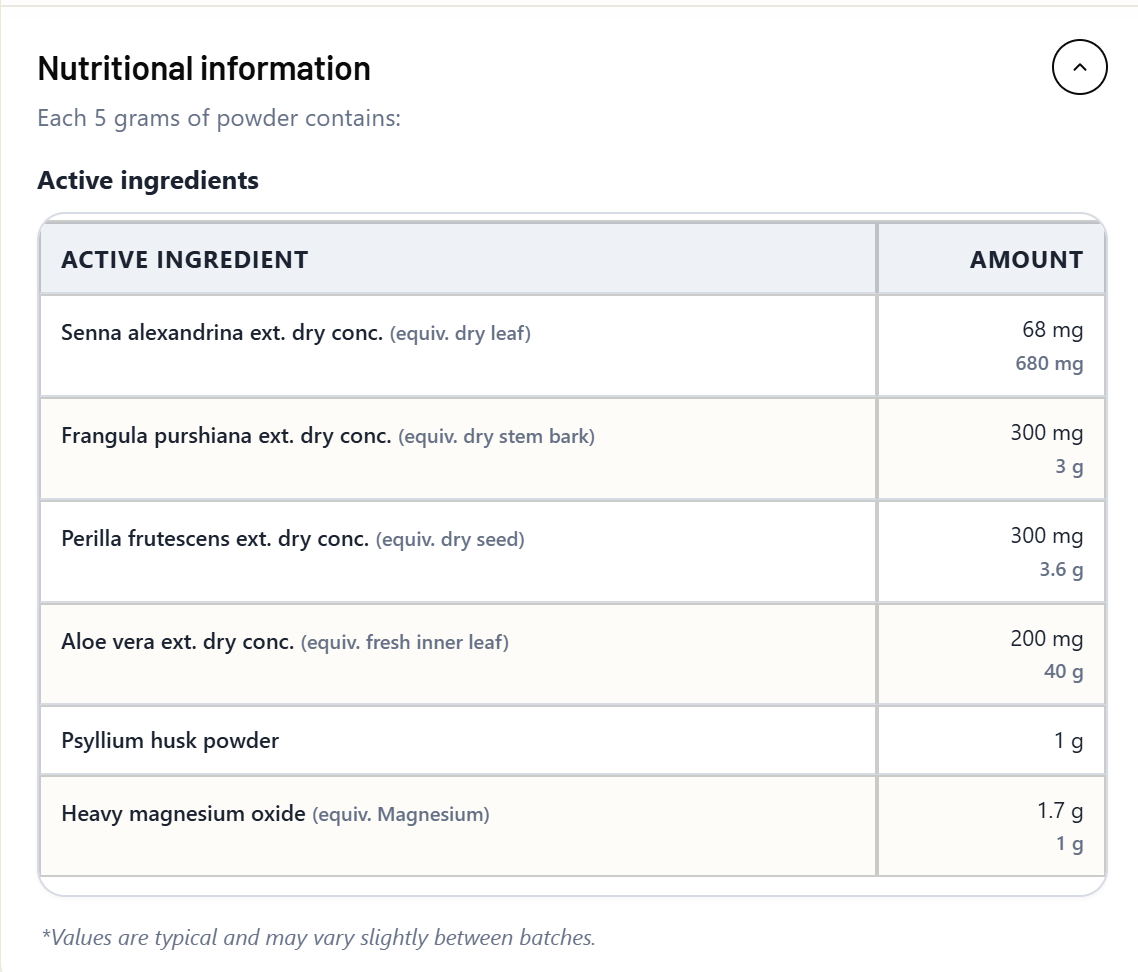1138x972 pixels.
Task: Click the Aloe vera ext. dry conc. entry
Action: (x=178, y=642)
